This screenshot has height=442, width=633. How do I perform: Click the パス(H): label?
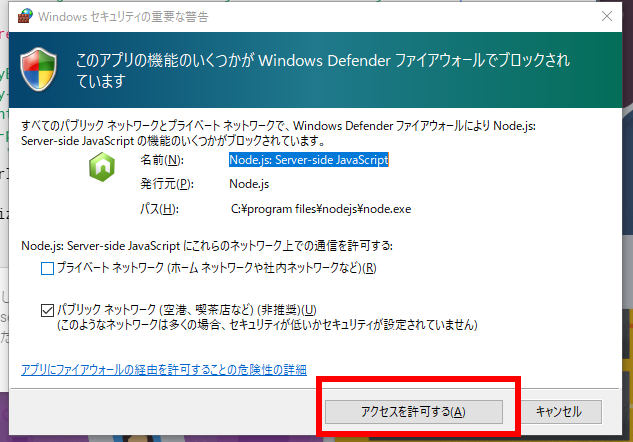click(x=159, y=209)
